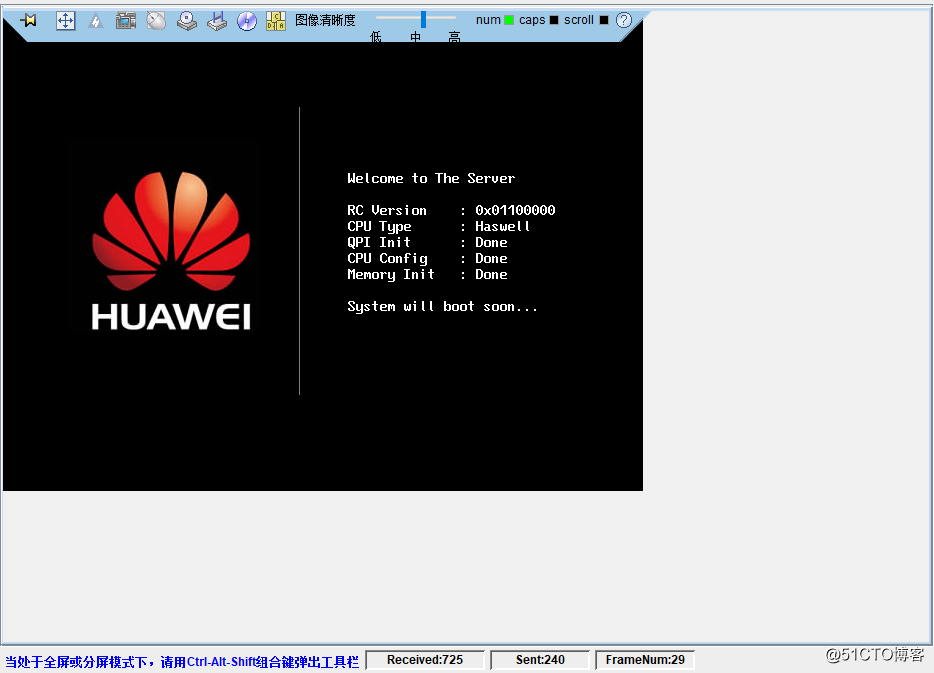Click the 'System will boot soon...' line
This screenshot has width=934, height=673.
[x=443, y=307]
